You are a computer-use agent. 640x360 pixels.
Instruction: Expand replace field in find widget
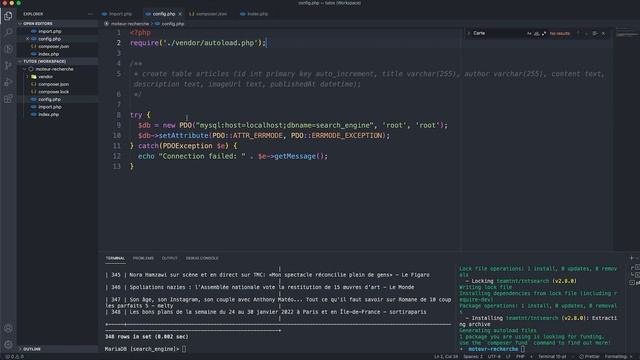pyautogui.click(x=468, y=33)
